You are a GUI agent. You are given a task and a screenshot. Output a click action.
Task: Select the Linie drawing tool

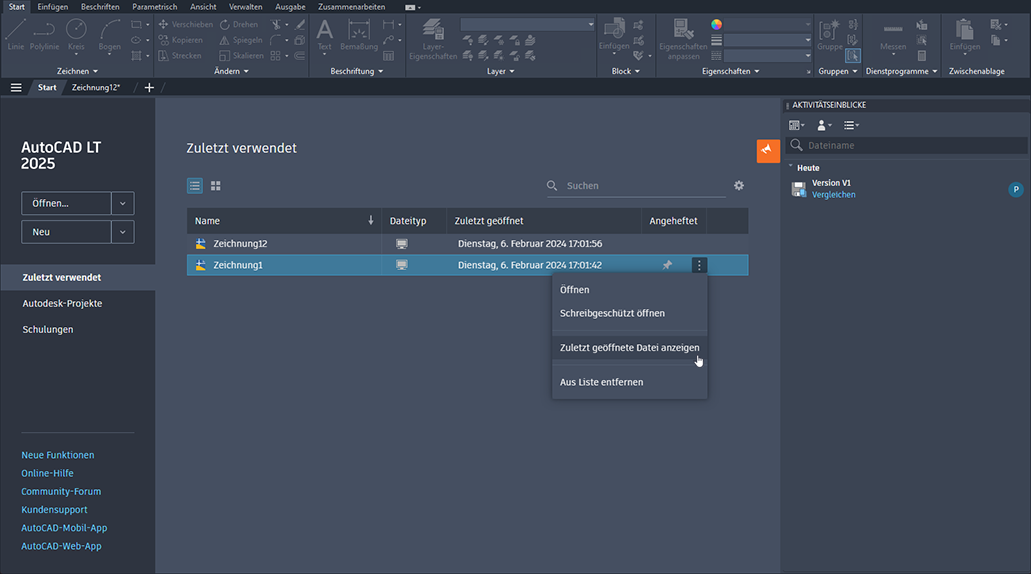[x=16, y=34]
